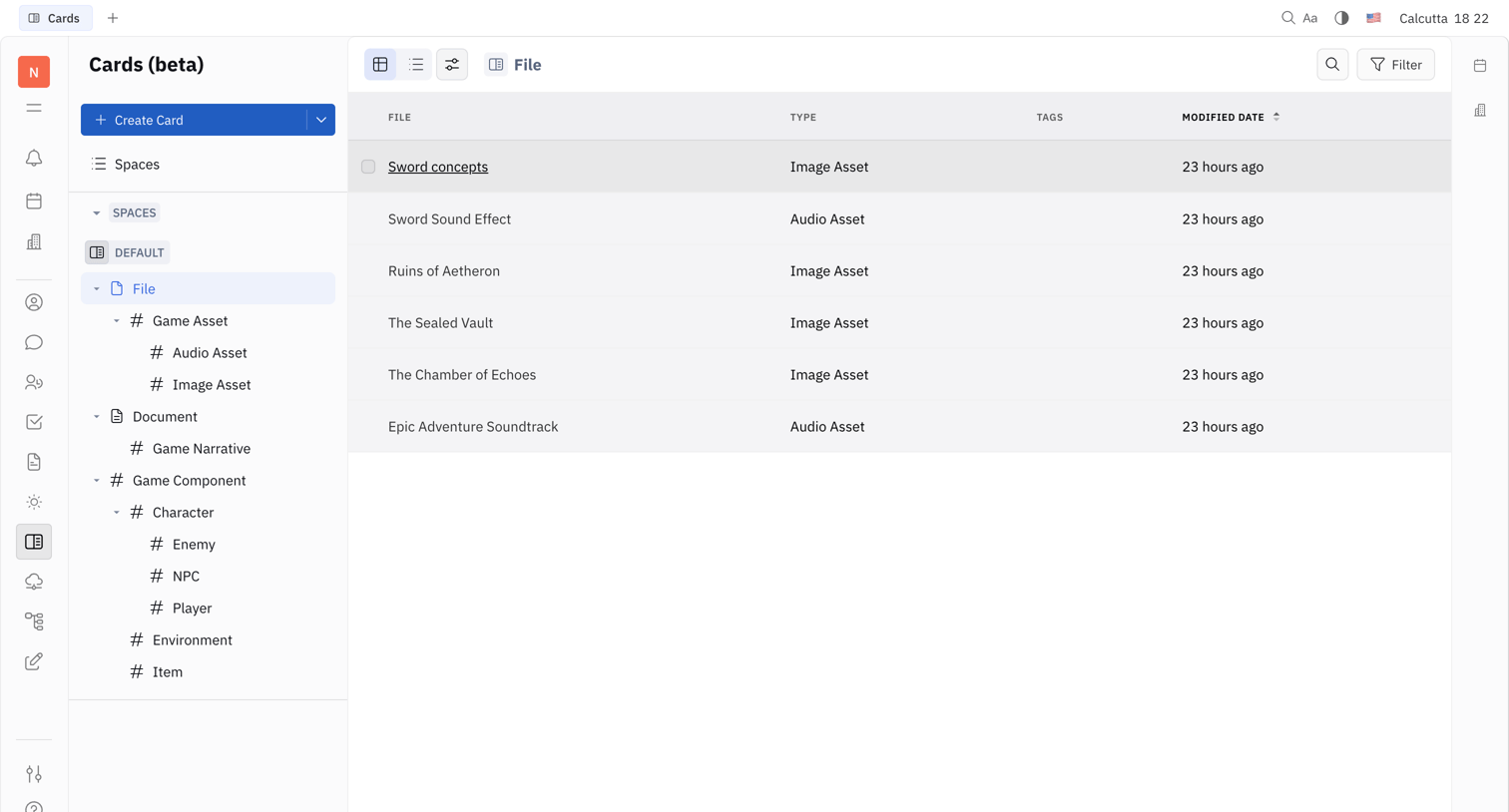Viewport: 1509px width, 812px height.
Task: Open the documents icon in sidebar
Action: click(34, 462)
